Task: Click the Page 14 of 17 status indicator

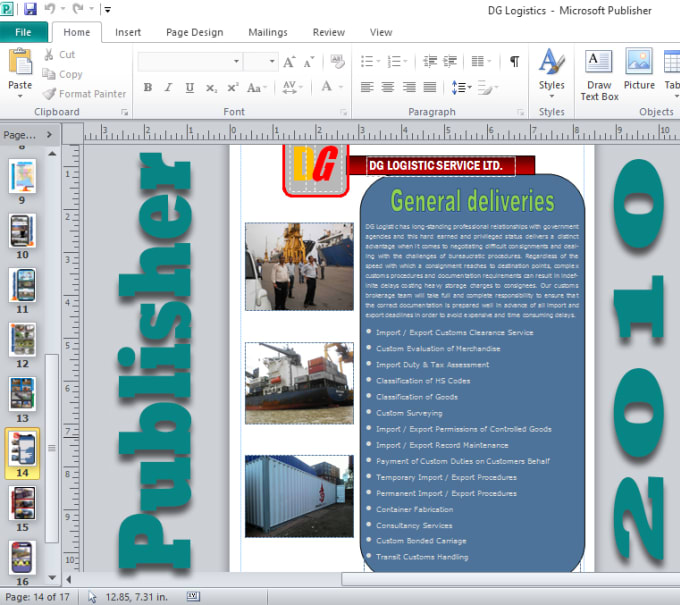Action: pos(37,597)
